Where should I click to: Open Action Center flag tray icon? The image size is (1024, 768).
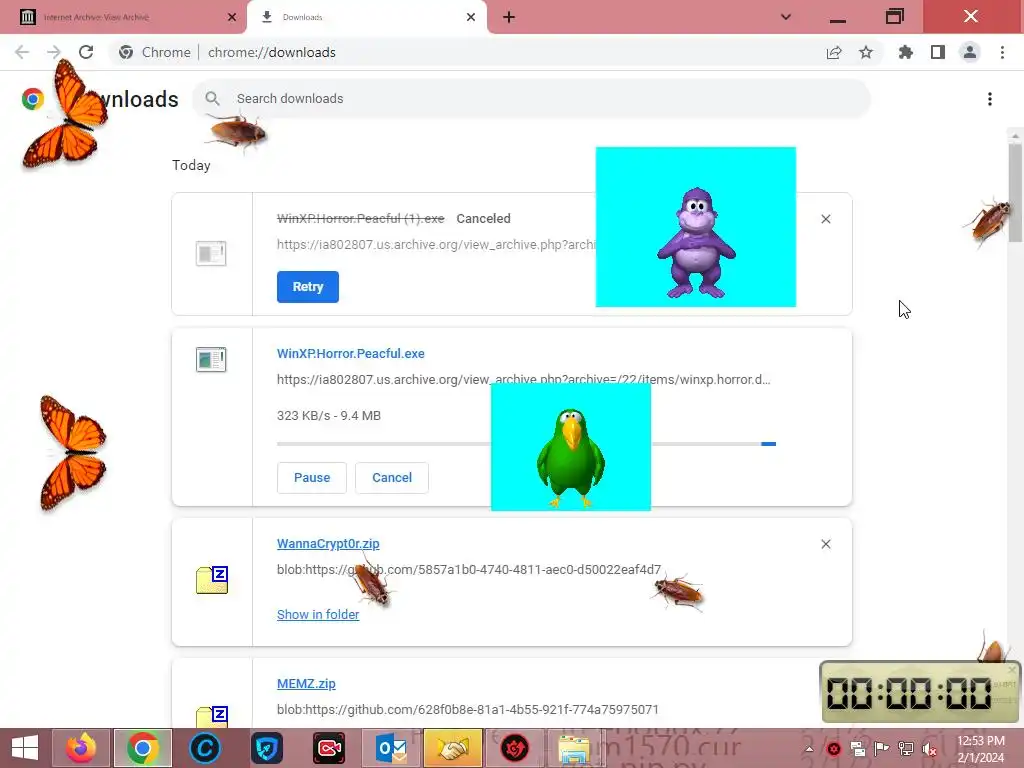click(x=881, y=748)
